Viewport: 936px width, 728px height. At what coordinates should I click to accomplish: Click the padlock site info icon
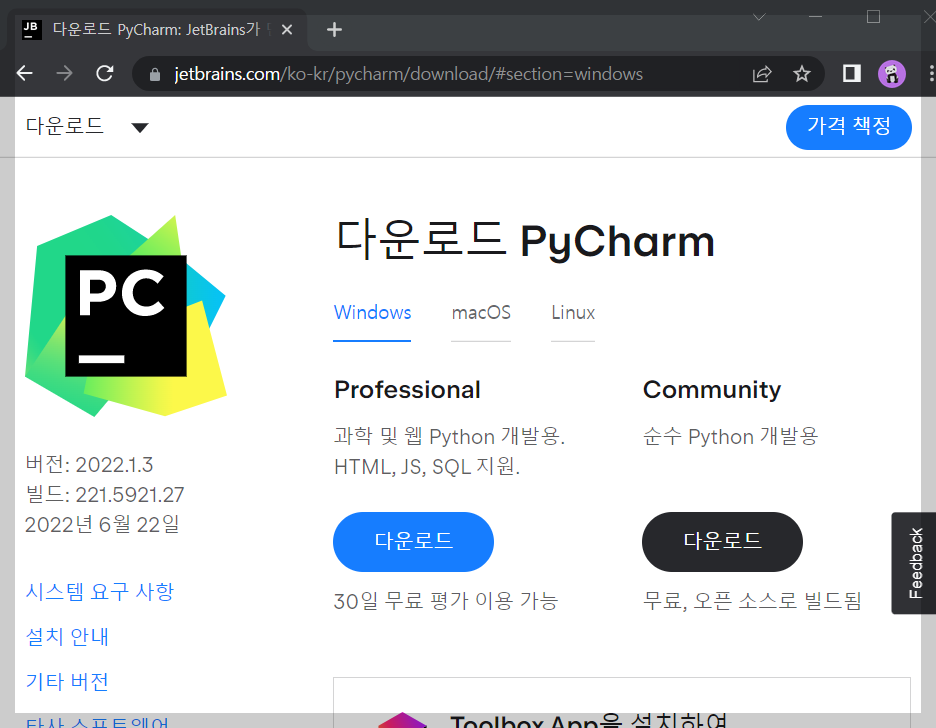[x=155, y=74]
